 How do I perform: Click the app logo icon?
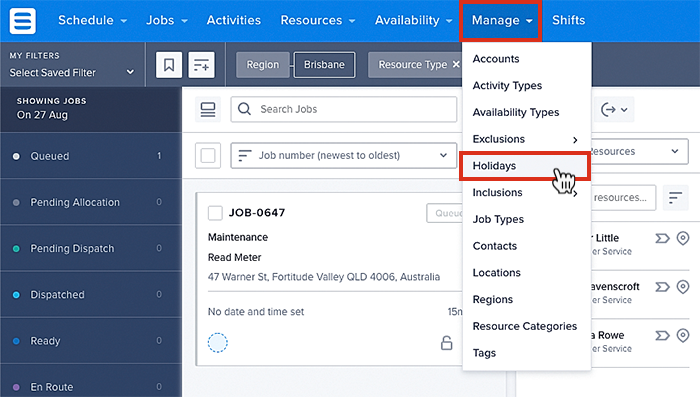[22, 21]
